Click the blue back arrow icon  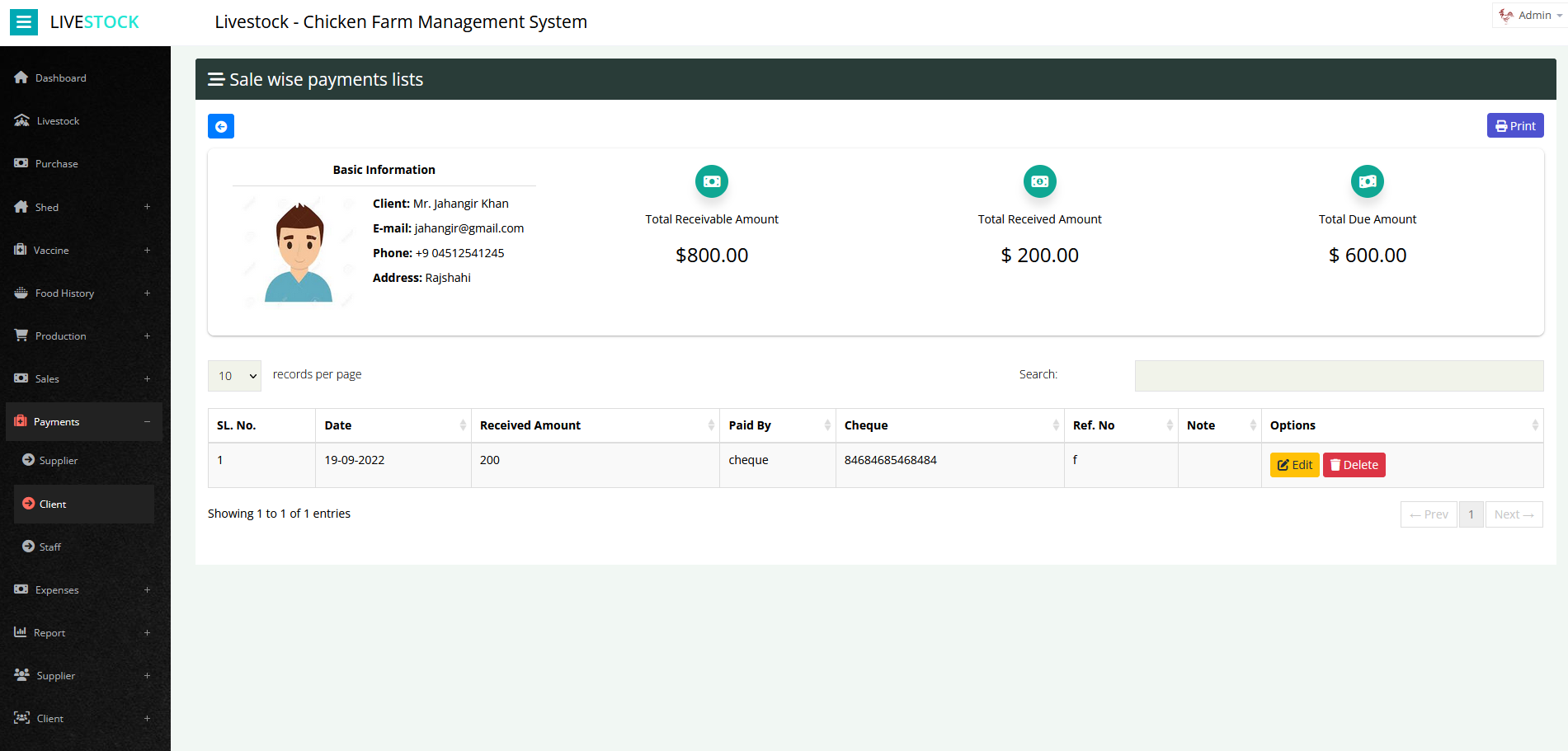tap(221, 126)
